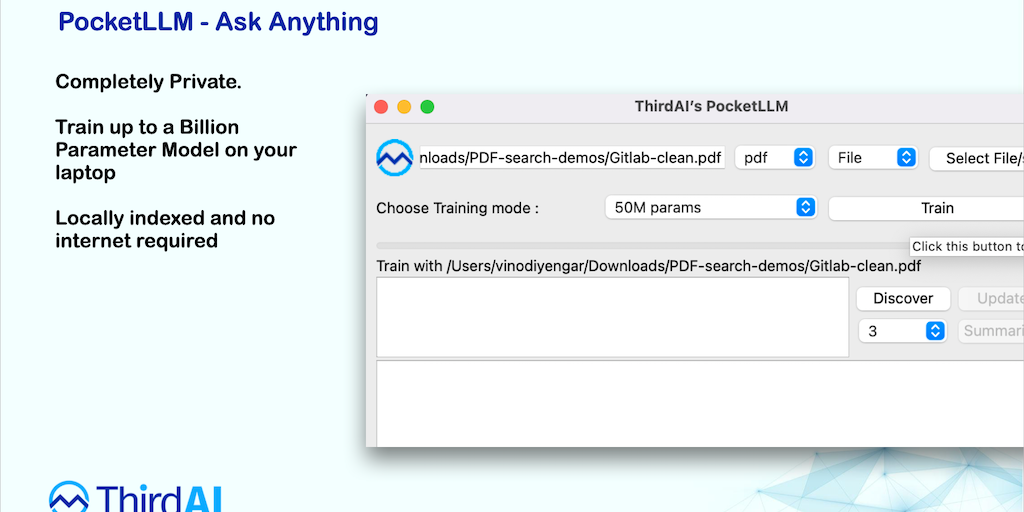This screenshot has height=512, width=1024.
Task: Click the greyed-out Summarize button
Action: click(991, 331)
